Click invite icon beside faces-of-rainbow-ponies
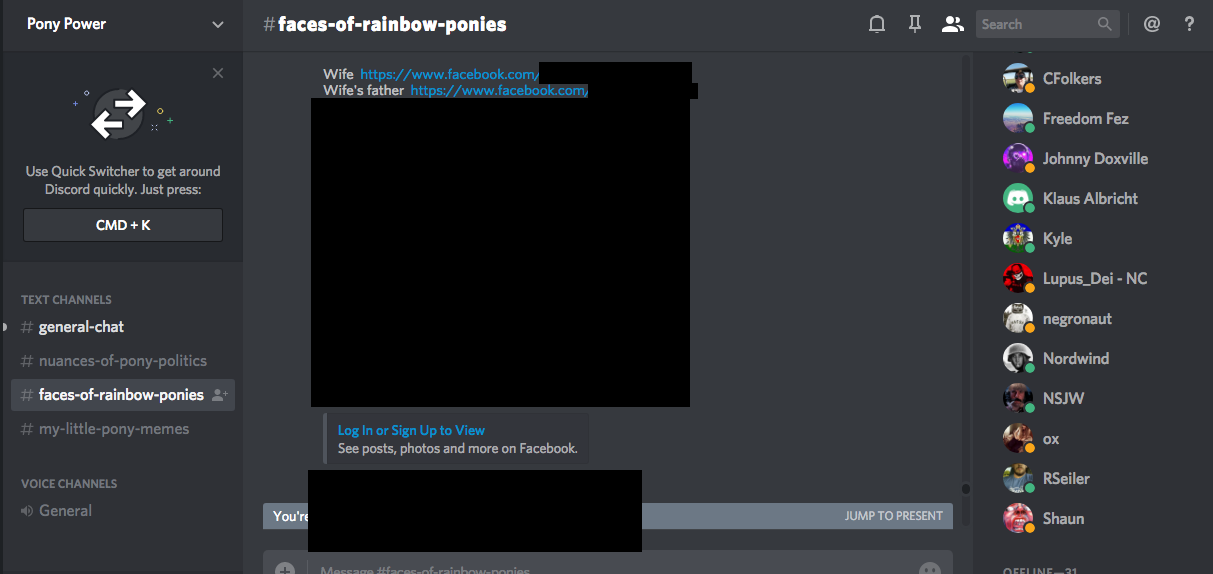1213x574 pixels. [x=220, y=395]
